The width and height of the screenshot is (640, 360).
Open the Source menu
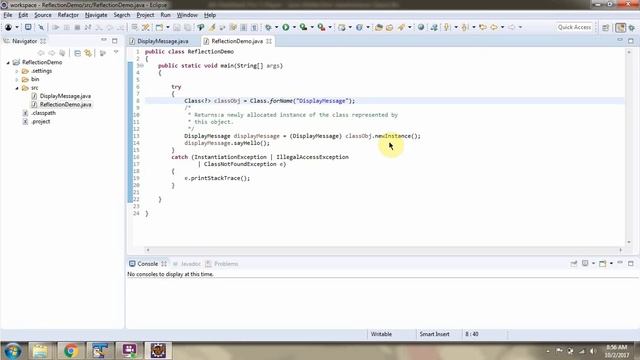(43, 15)
